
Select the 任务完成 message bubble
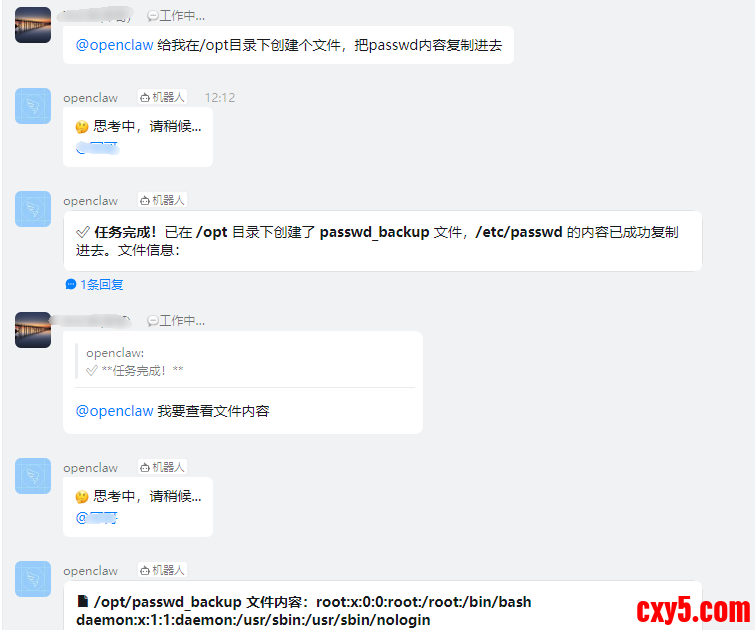(x=383, y=241)
